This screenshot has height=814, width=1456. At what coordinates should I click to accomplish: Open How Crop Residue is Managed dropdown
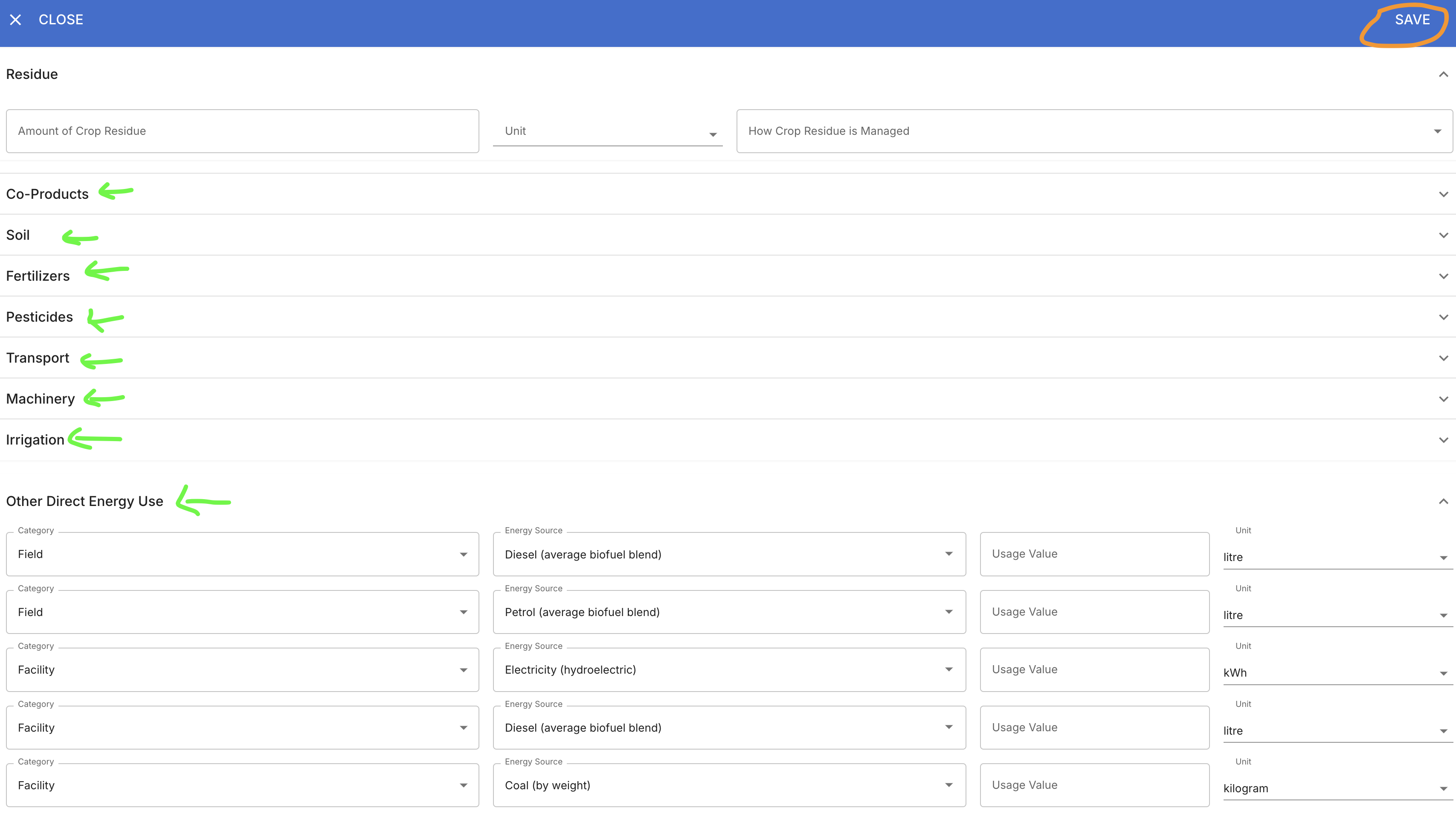click(x=1093, y=131)
